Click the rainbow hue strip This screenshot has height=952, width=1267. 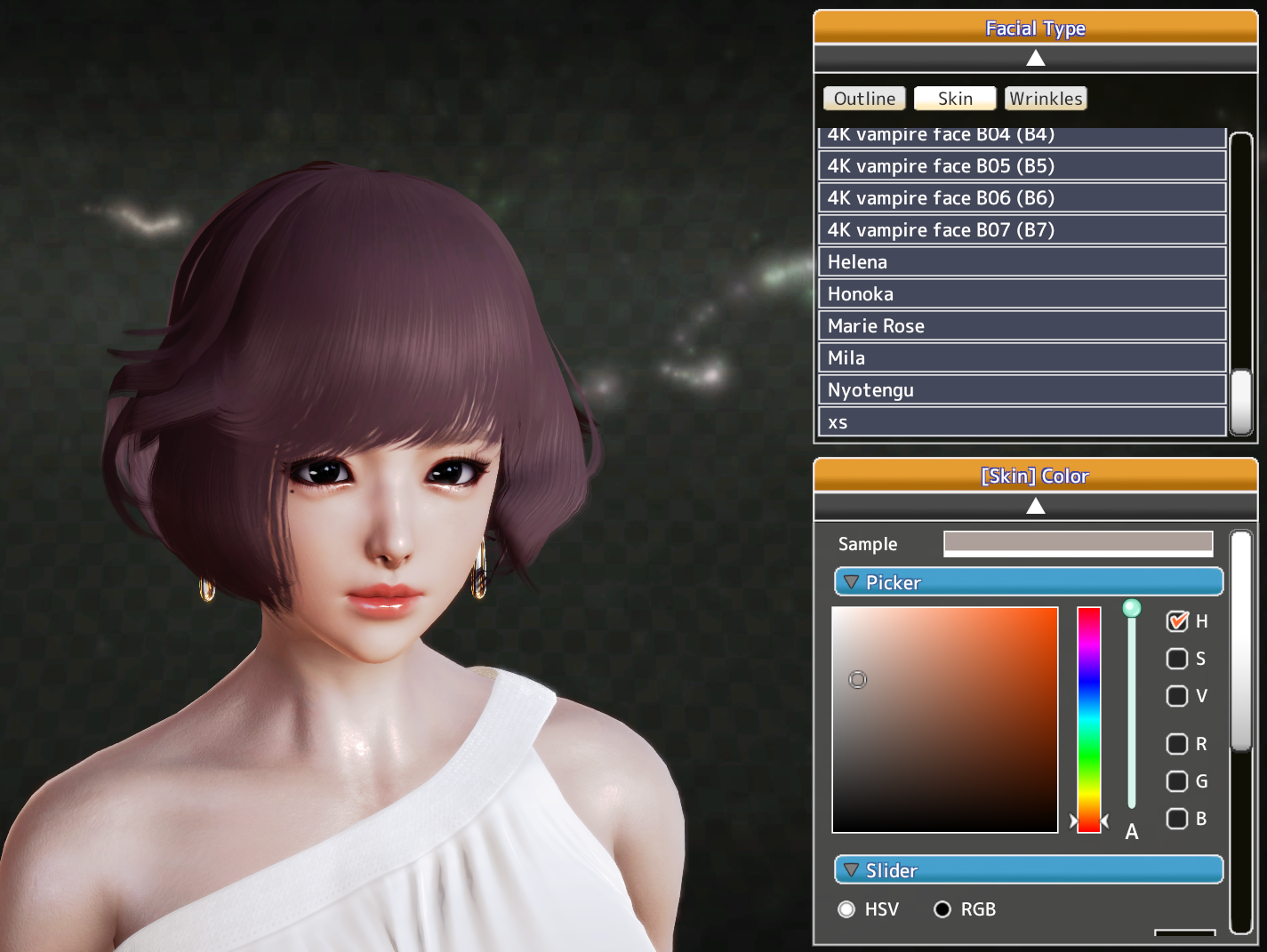(1089, 720)
